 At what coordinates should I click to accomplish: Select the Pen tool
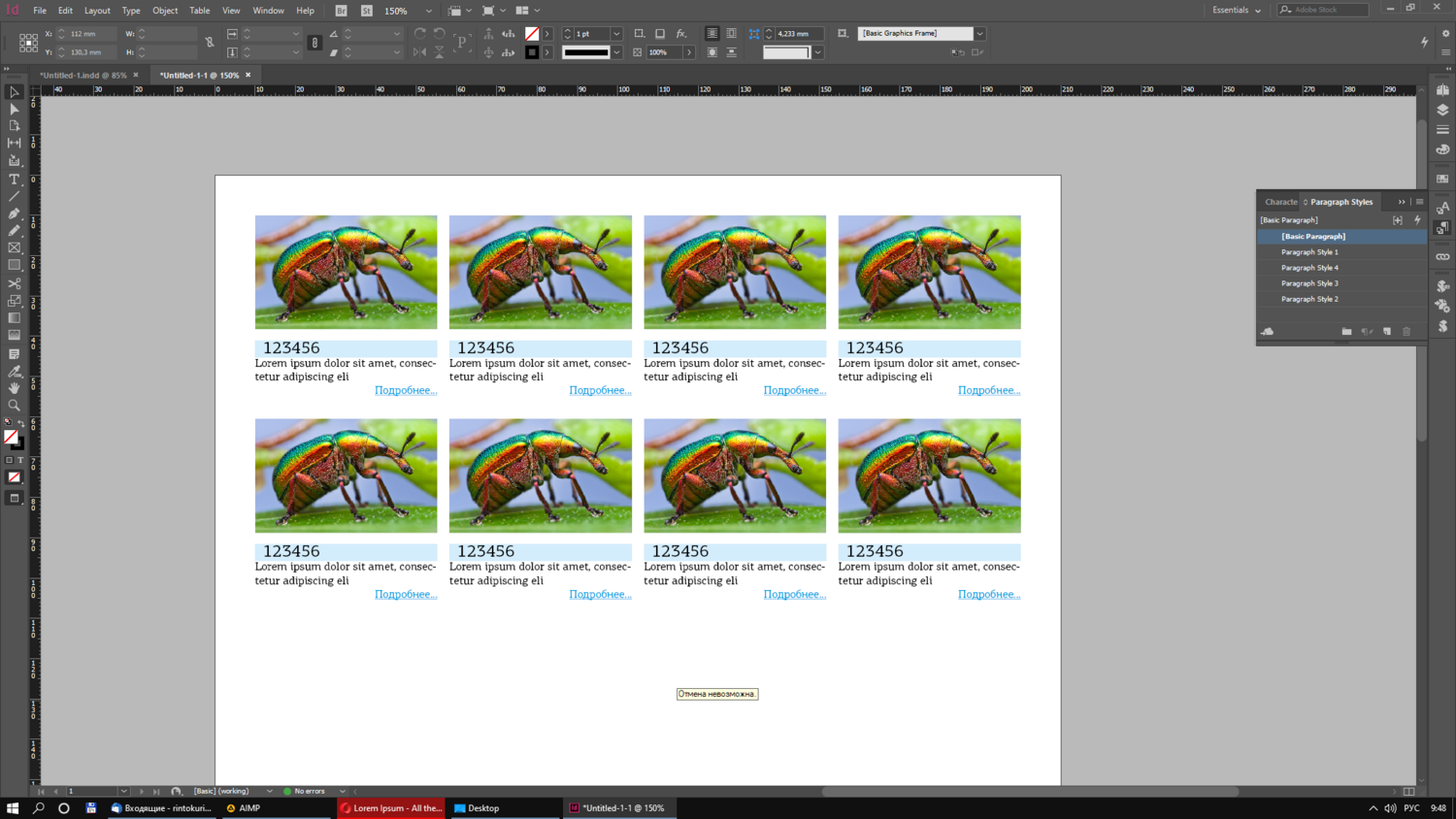pyautogui.click(x=14, y=213)
